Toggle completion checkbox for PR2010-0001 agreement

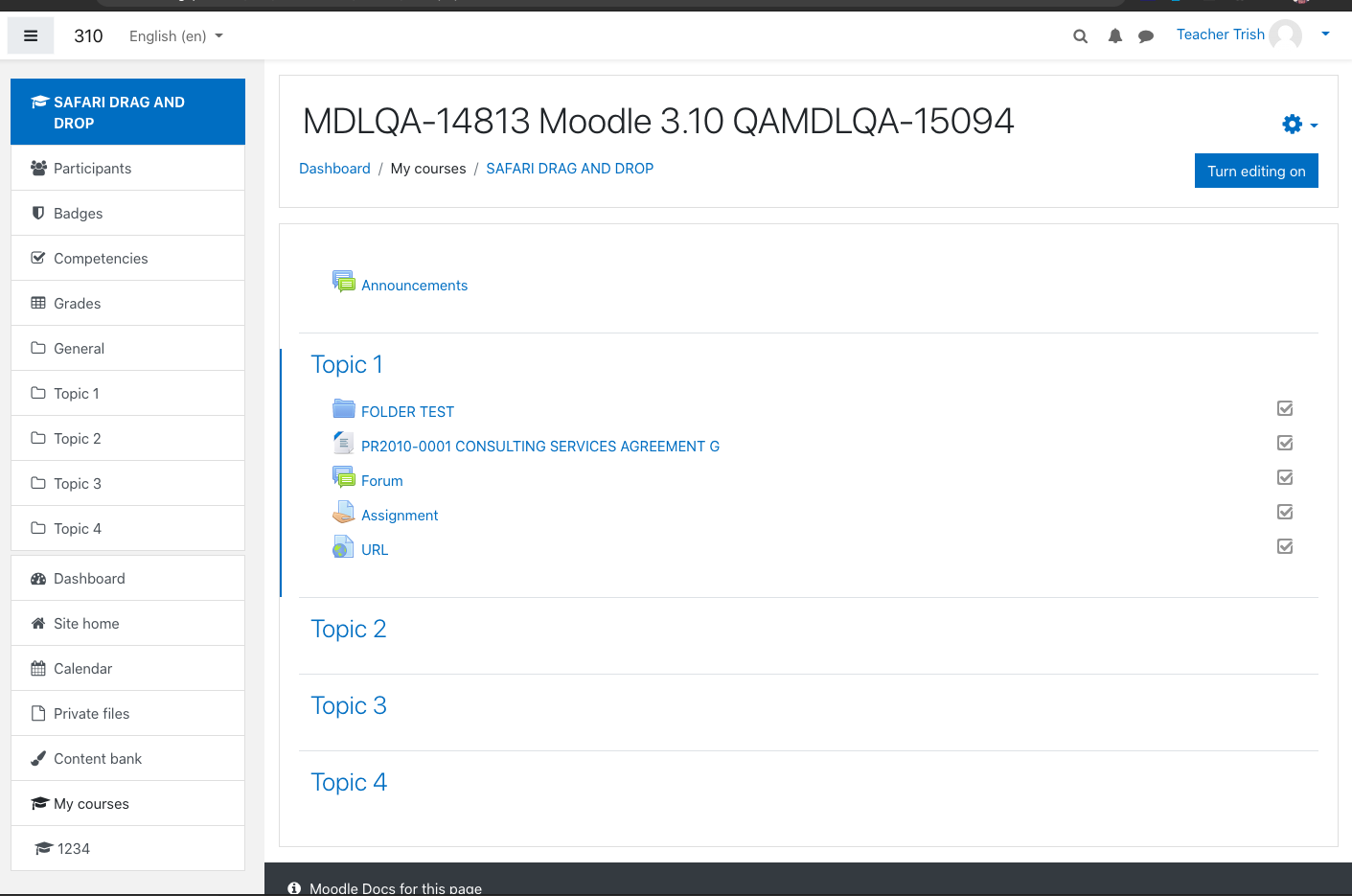[x=1285, y=443]
